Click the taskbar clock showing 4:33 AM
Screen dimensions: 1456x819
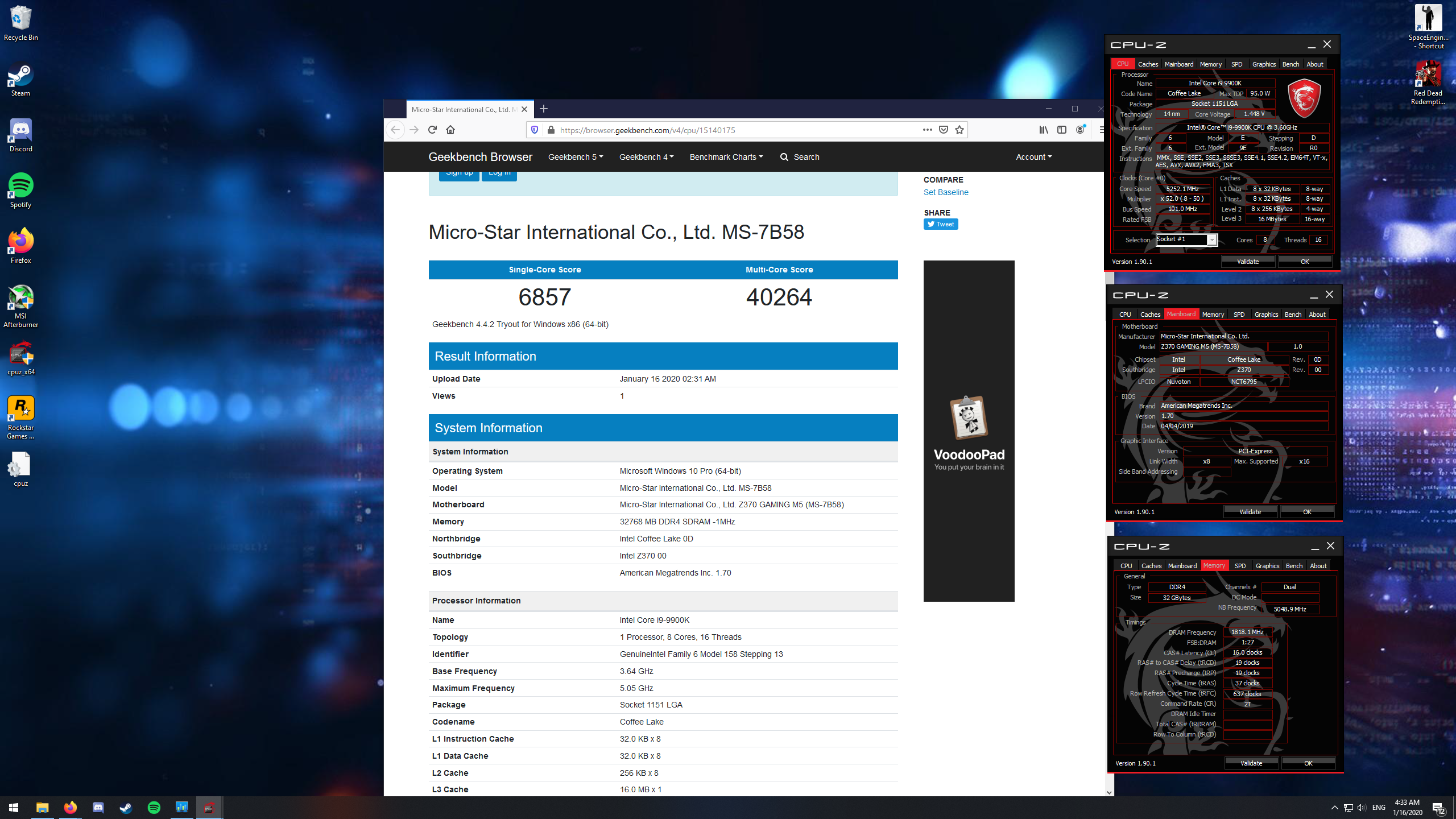1408,808
